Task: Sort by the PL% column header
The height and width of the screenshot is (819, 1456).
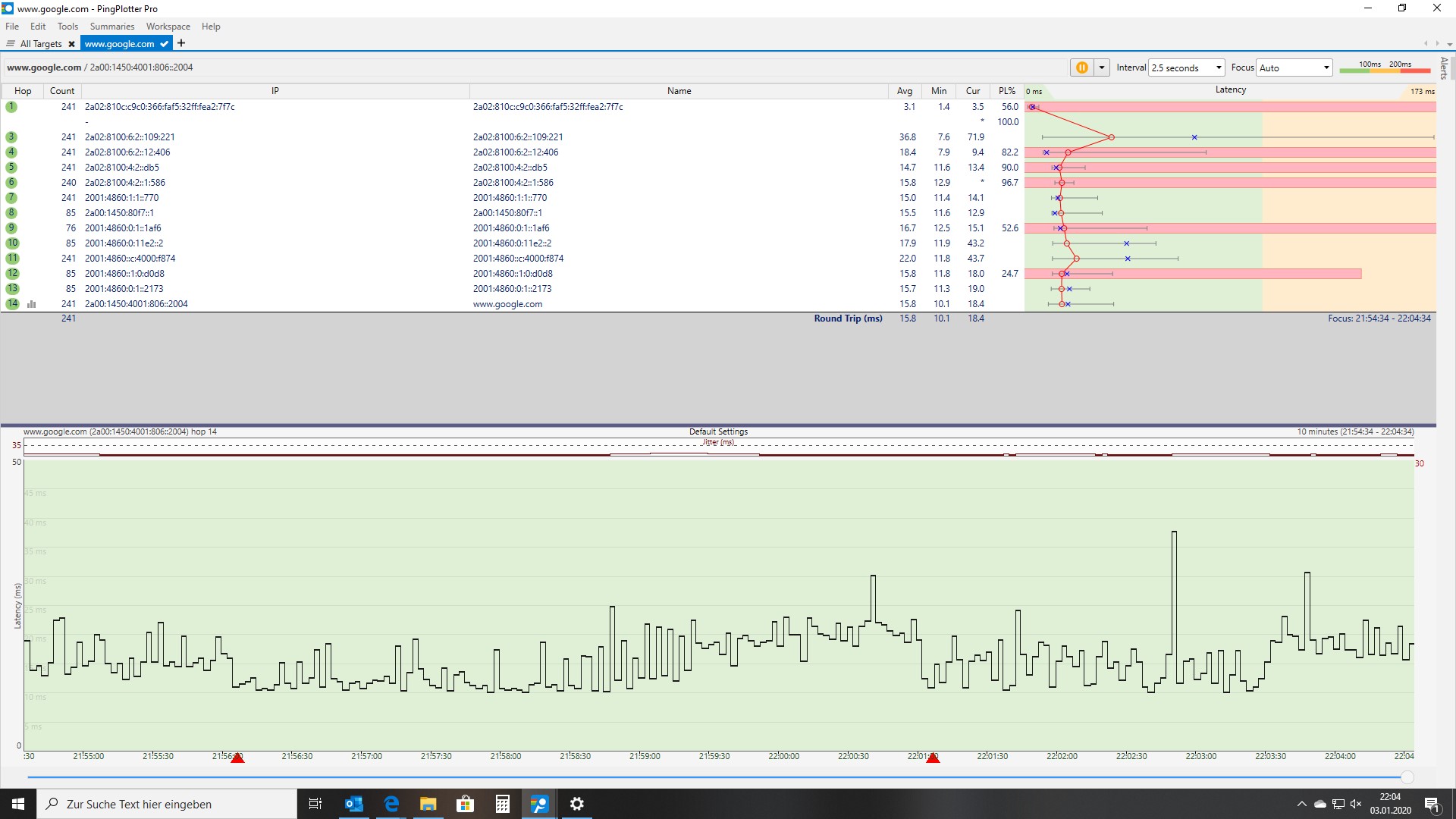Action: [x=1006, y=91]
